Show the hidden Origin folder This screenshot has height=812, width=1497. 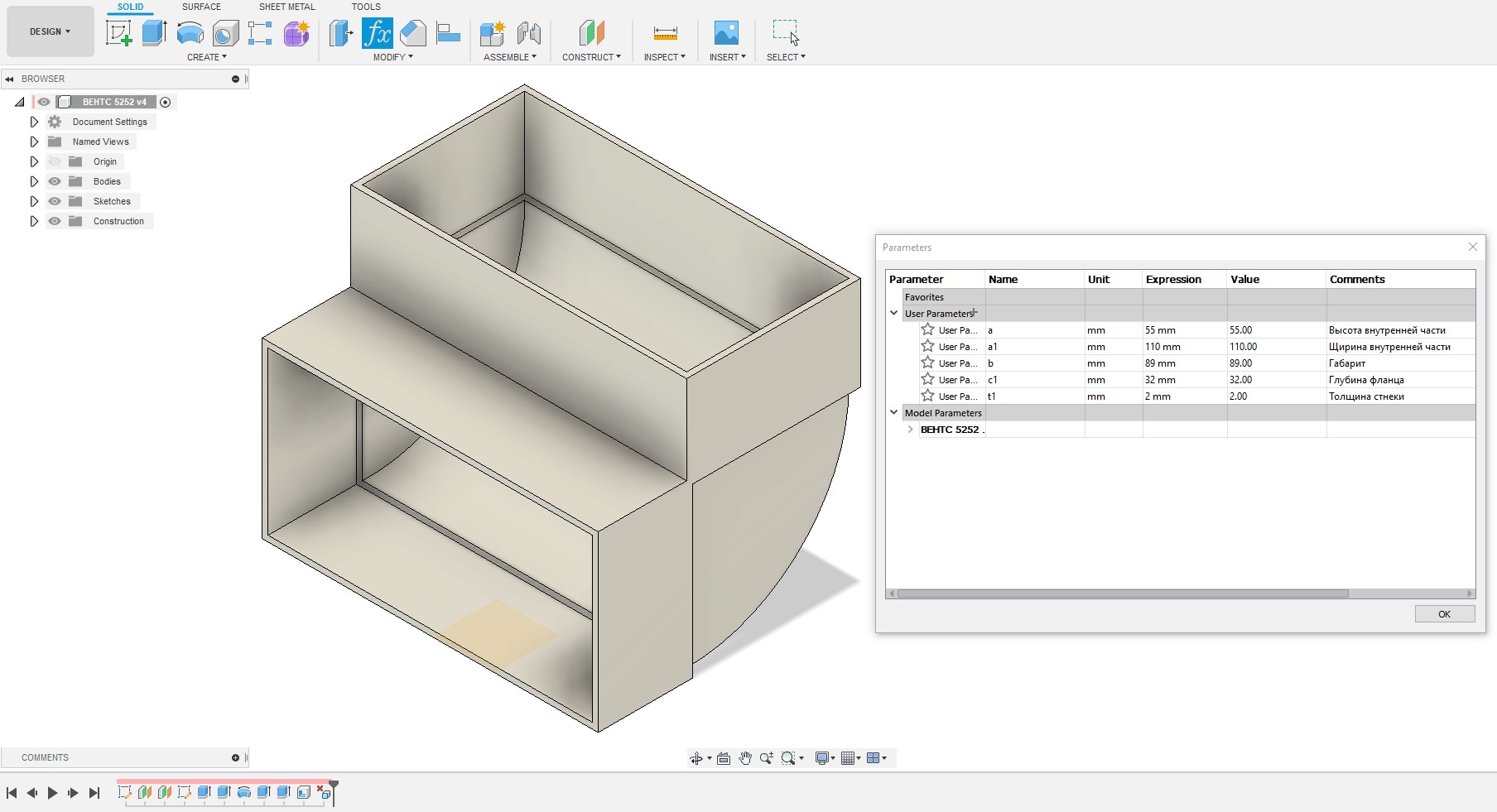55,161
